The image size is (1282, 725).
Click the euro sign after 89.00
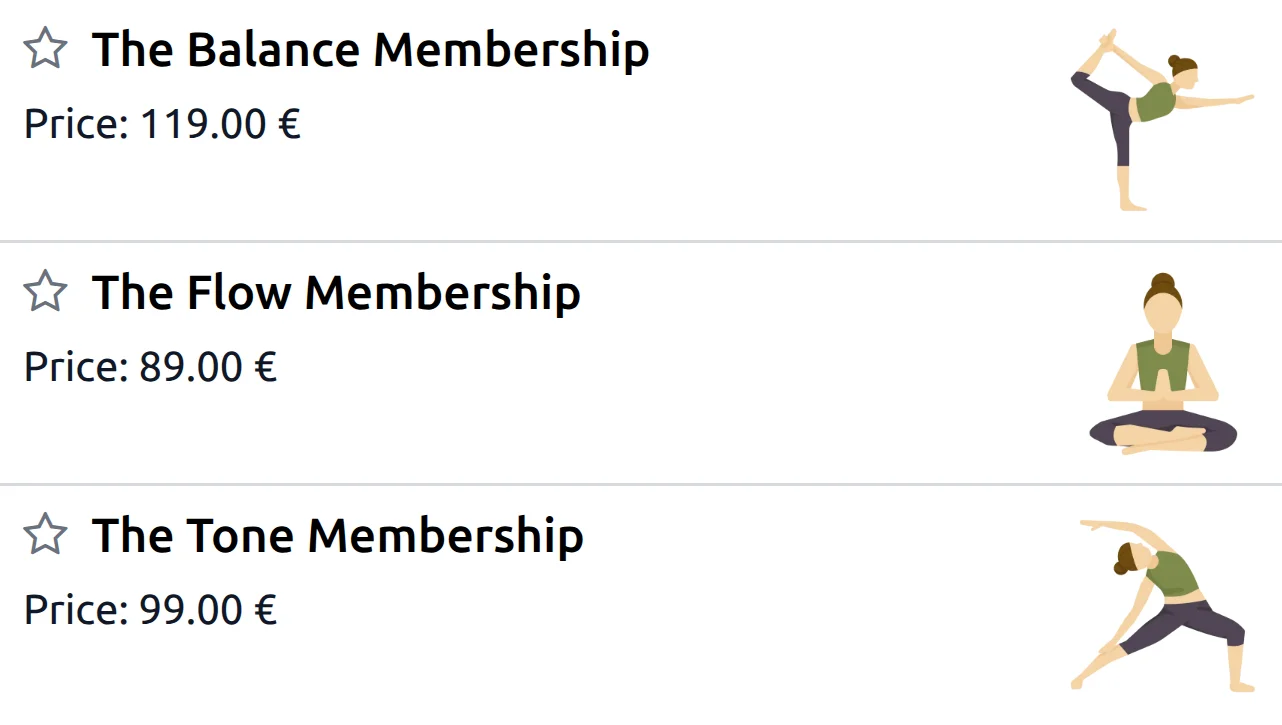pos(265,368)
